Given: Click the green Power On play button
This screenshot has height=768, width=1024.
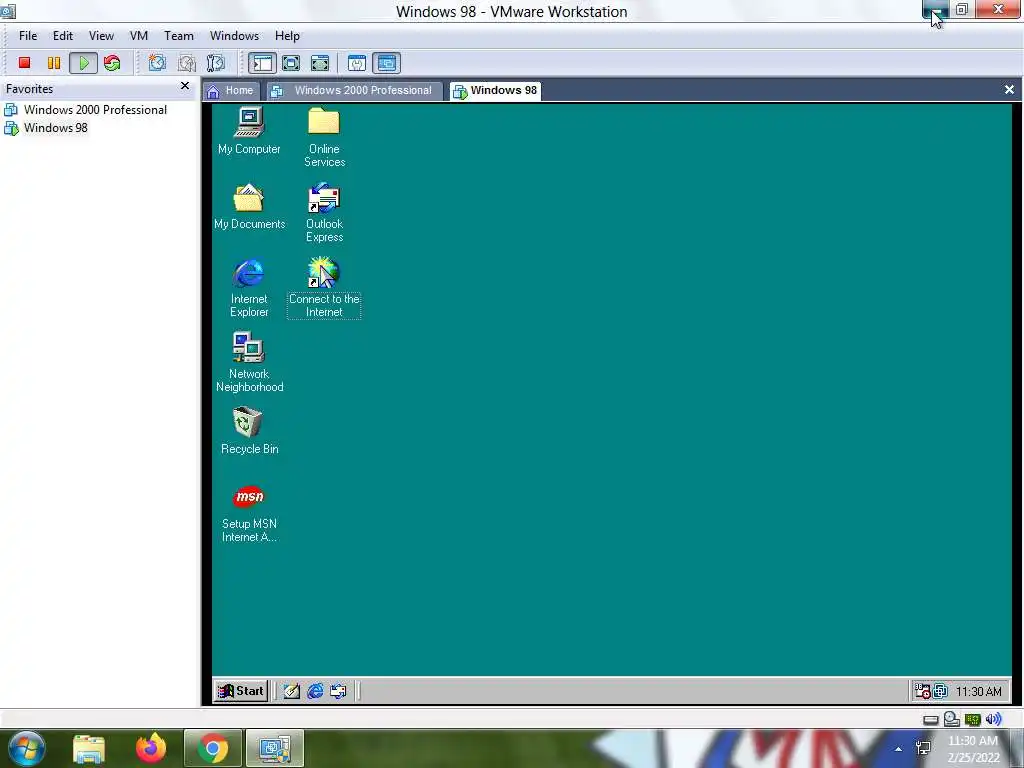Looking at the screenshot, I should pyautogui.click(x=84, y=63).
